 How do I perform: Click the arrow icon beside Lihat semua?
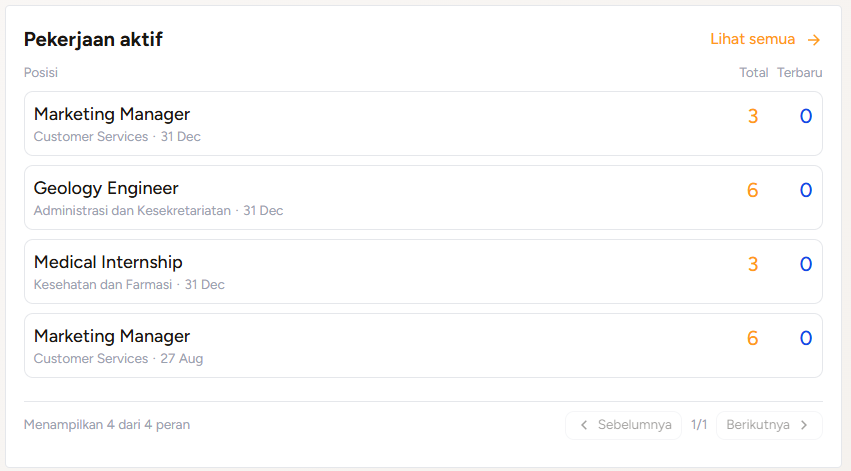point(814,40)
